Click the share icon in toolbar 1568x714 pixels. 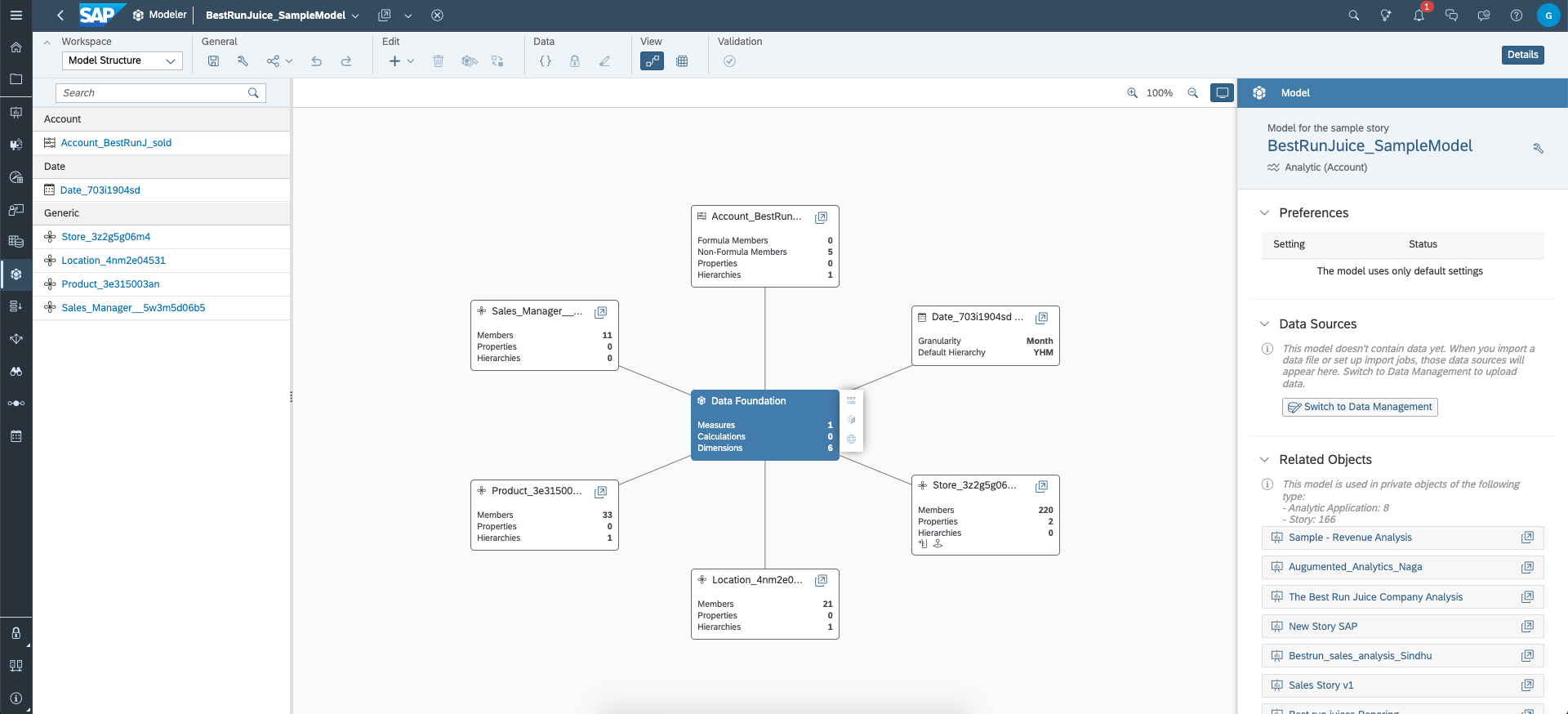coord(273,61)
